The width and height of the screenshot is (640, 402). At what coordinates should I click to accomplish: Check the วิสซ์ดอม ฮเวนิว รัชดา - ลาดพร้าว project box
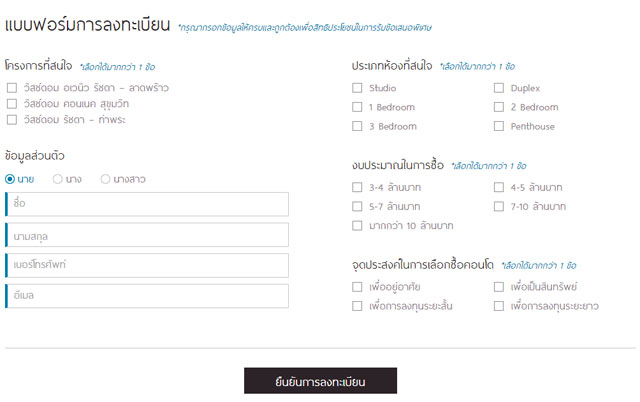pyautogui.click(x=11, y=87)
